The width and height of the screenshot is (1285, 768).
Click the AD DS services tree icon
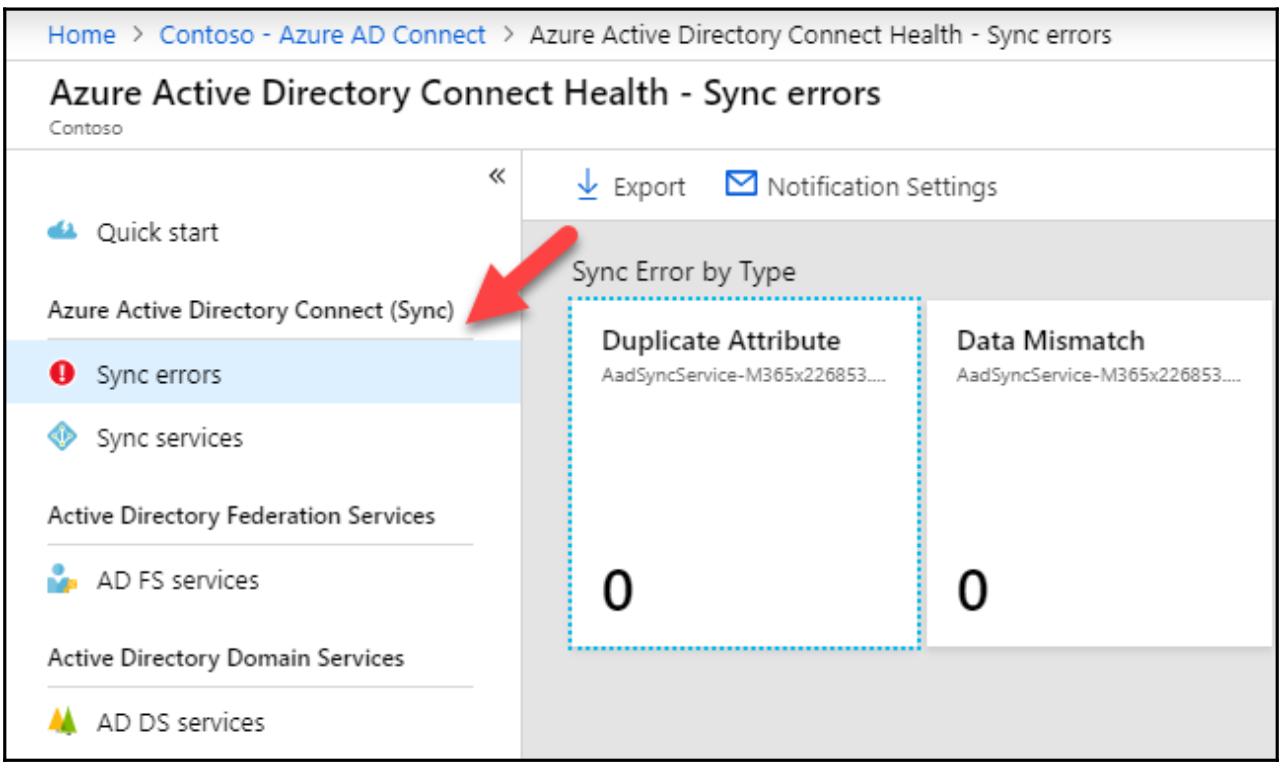(x=62, y=722)
